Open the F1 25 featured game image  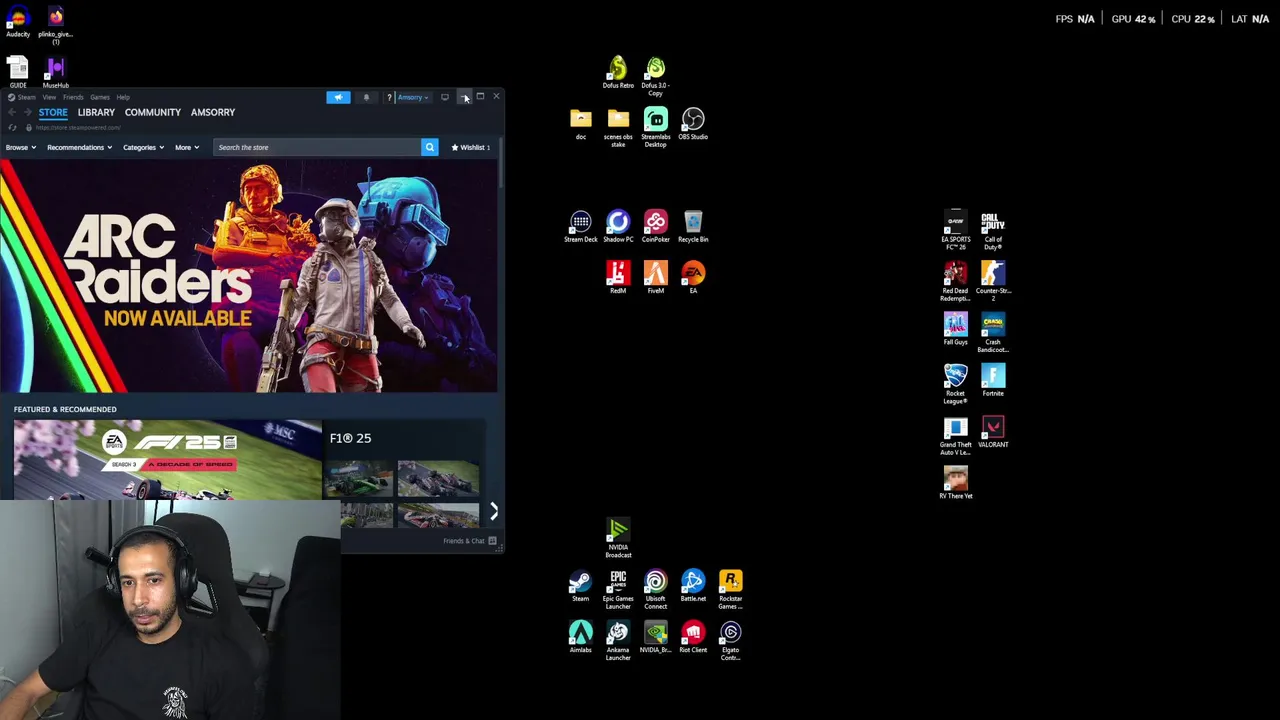(x=167, y=460)
